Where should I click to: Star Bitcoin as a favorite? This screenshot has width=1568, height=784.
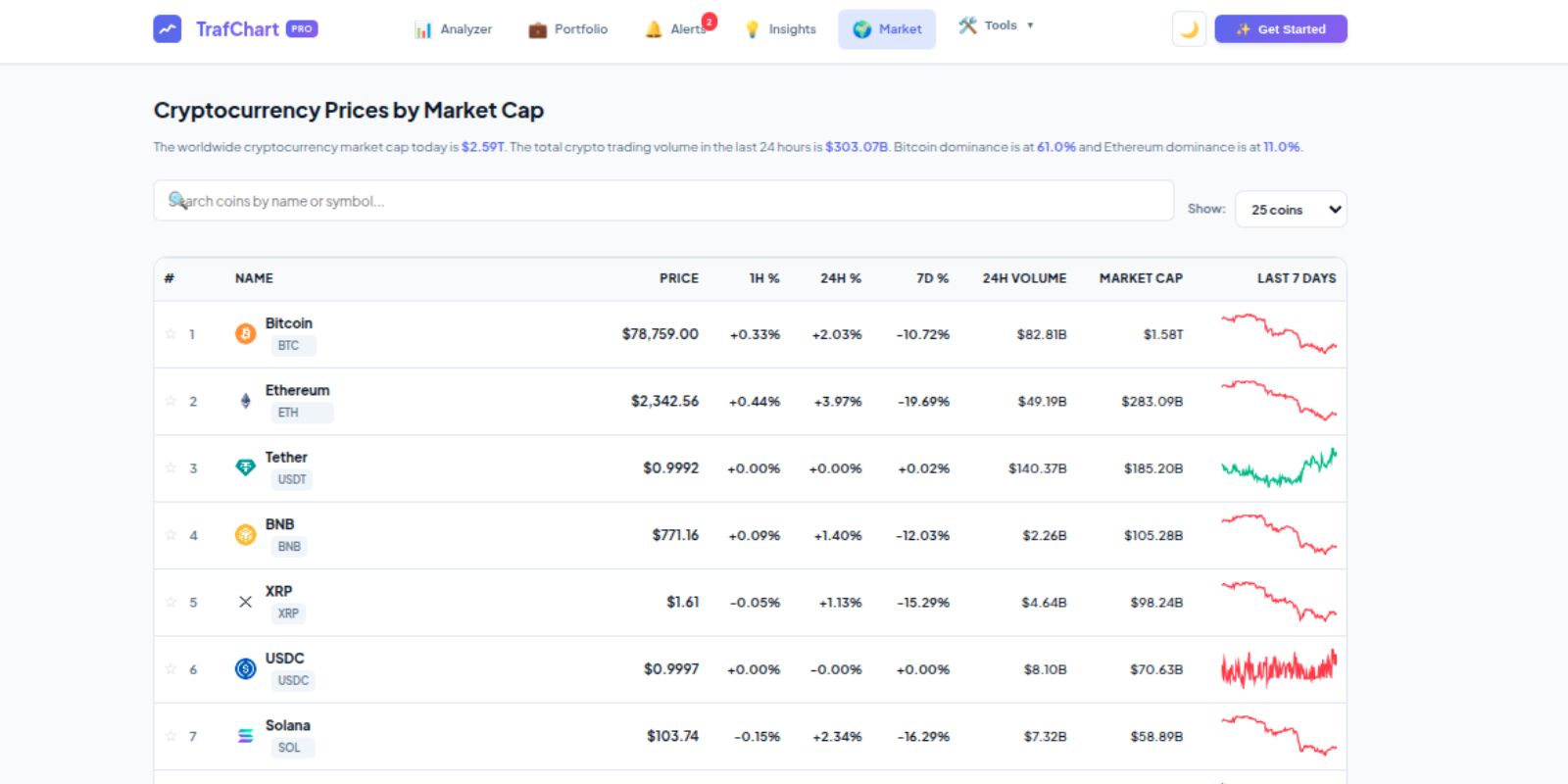pos(171,334)
